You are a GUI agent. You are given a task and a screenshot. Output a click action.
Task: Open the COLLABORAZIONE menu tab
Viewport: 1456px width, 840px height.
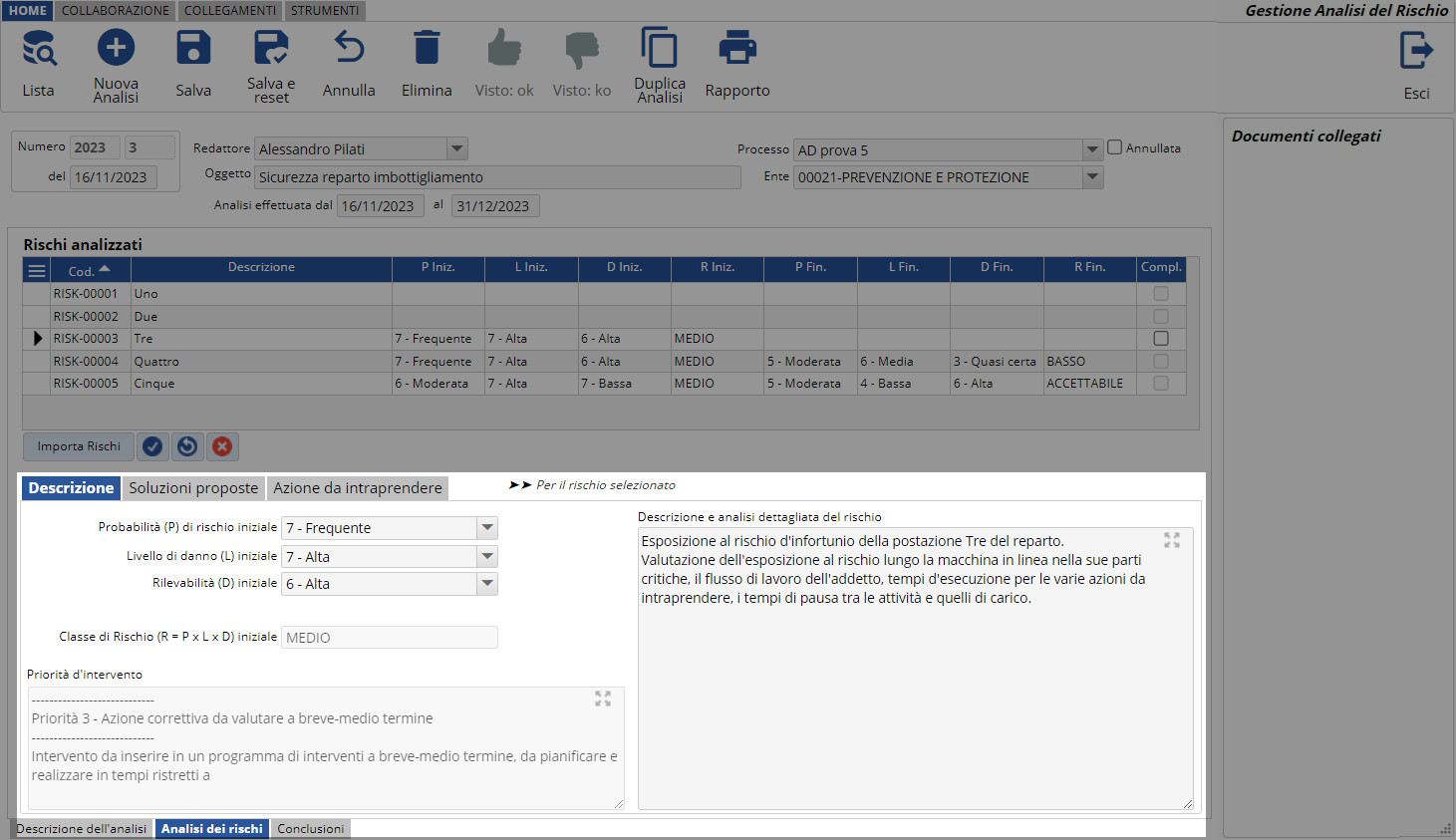116,10
